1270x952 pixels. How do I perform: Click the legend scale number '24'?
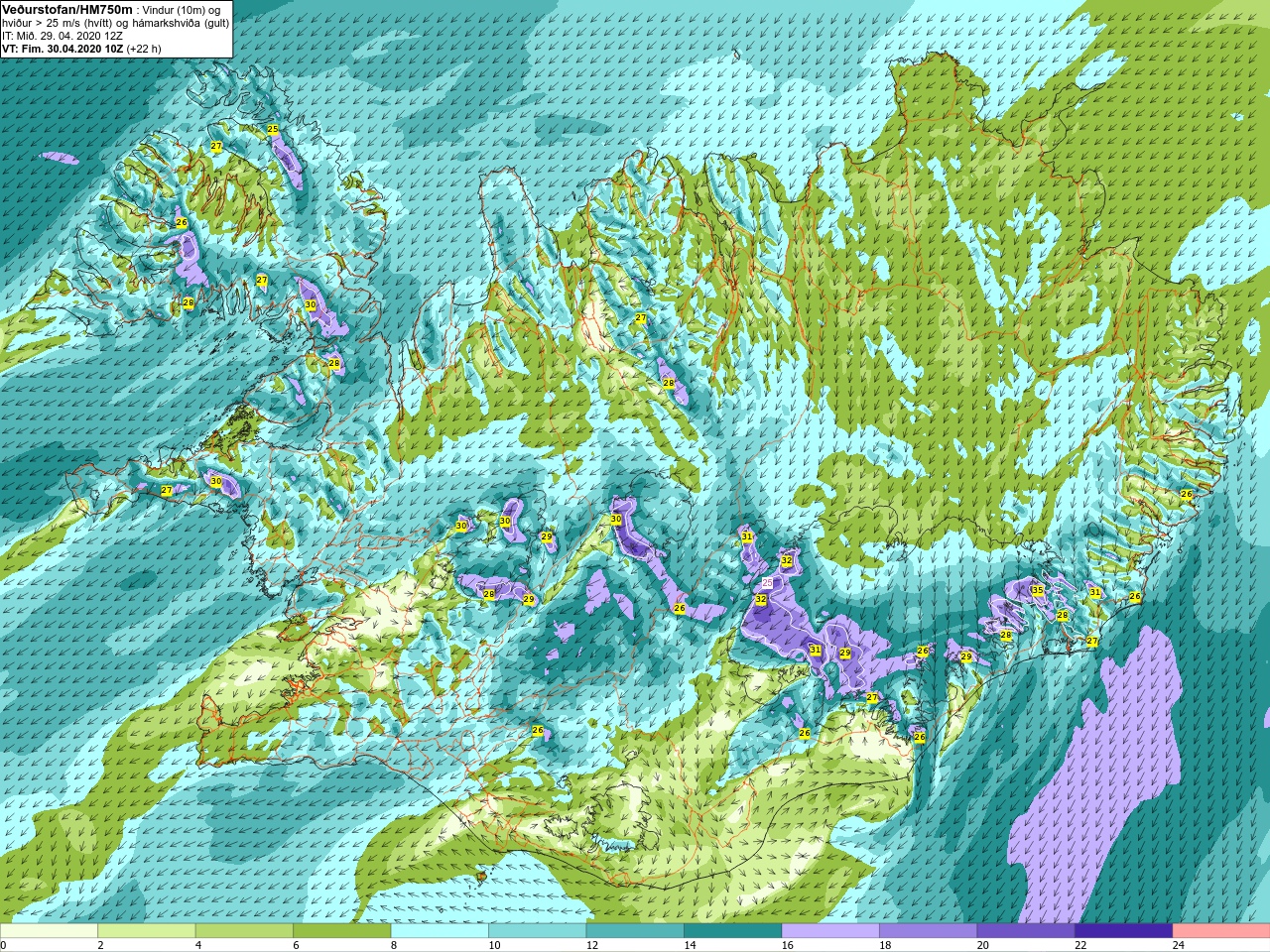pos(1179,945)
